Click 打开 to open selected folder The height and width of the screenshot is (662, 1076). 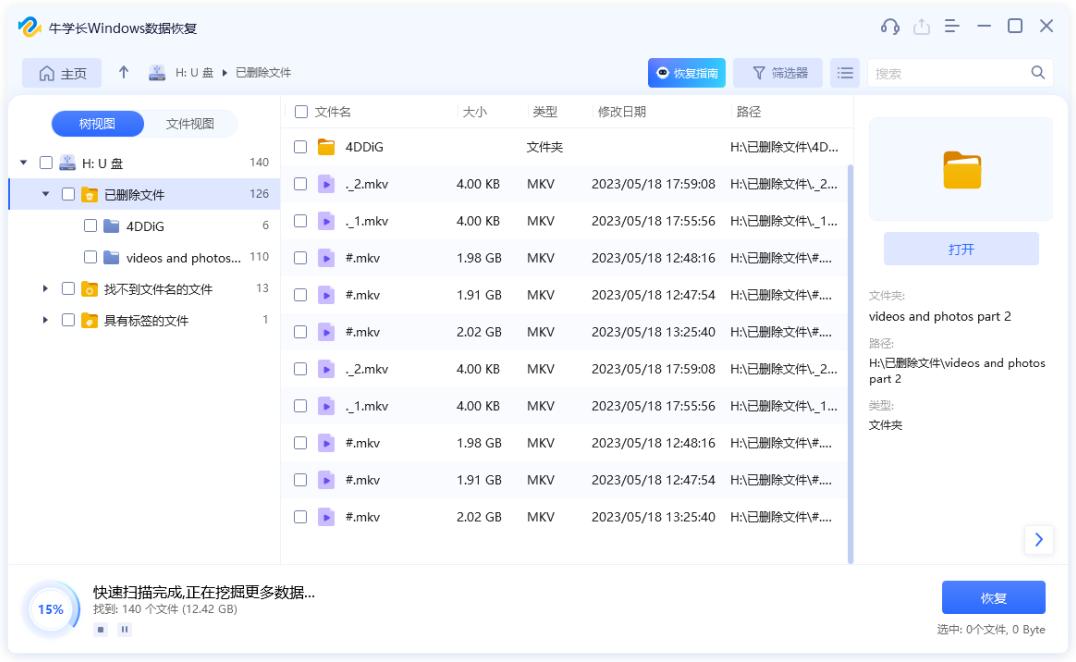[x=960, y=248]
